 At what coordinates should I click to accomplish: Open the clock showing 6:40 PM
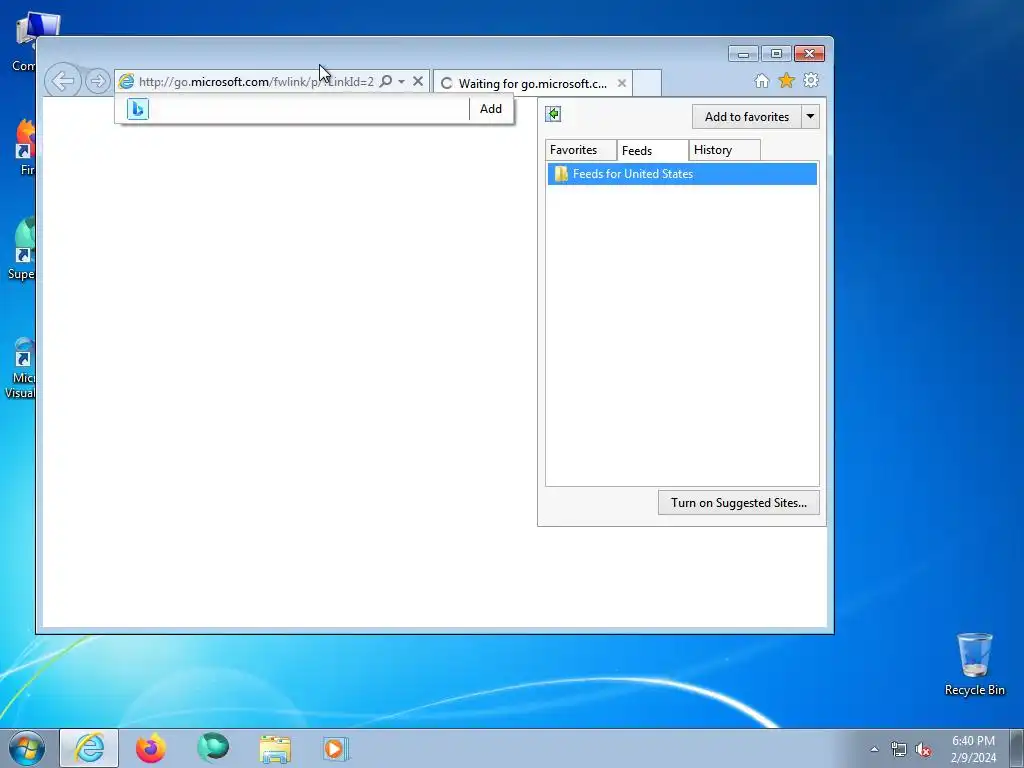click(973, 749)
